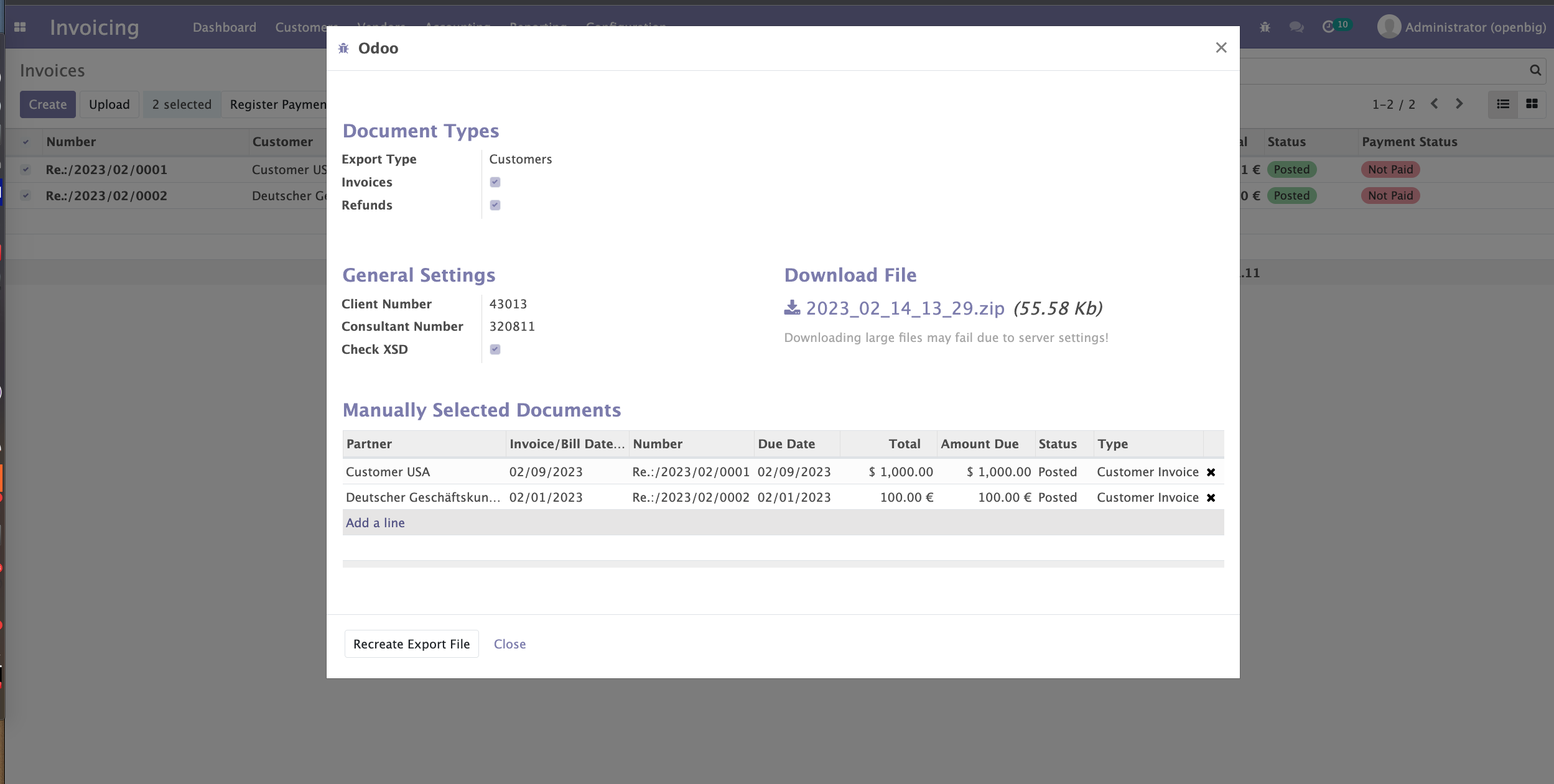Click the activity clock icon with badge
1554x784 pixels.
1330,27
